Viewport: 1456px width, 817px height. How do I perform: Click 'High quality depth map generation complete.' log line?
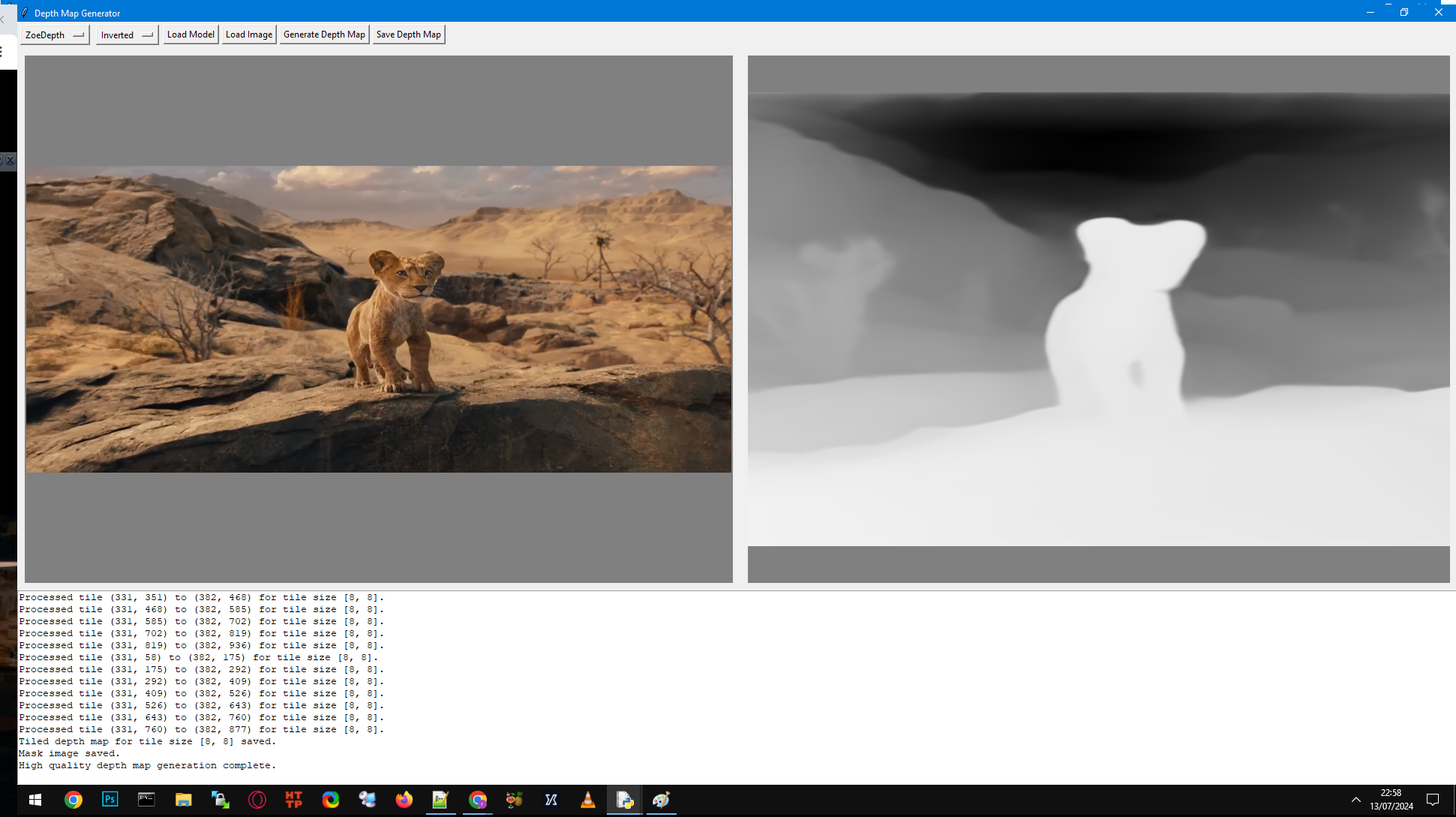coord(148,765)
